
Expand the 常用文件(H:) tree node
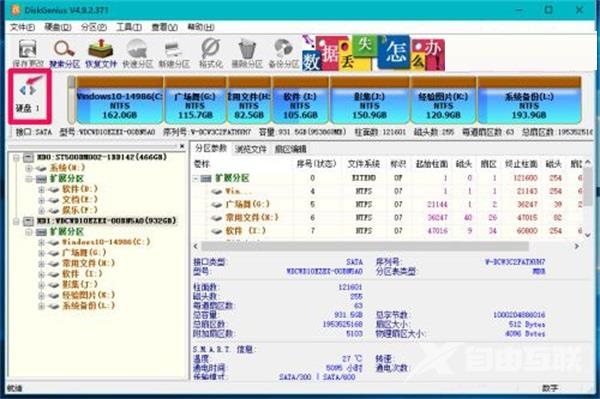(x=41, y=263)
